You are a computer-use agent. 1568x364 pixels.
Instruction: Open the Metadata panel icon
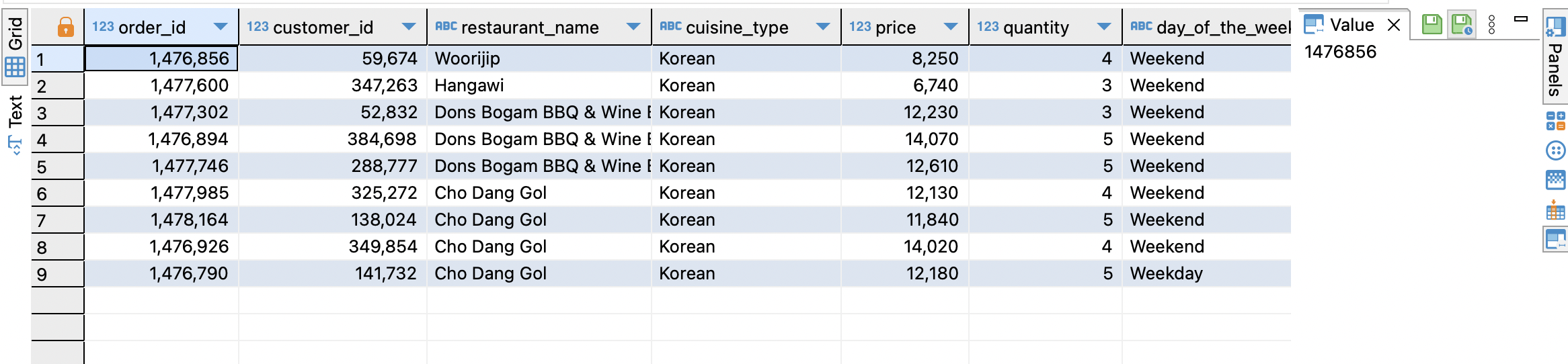1556,180
